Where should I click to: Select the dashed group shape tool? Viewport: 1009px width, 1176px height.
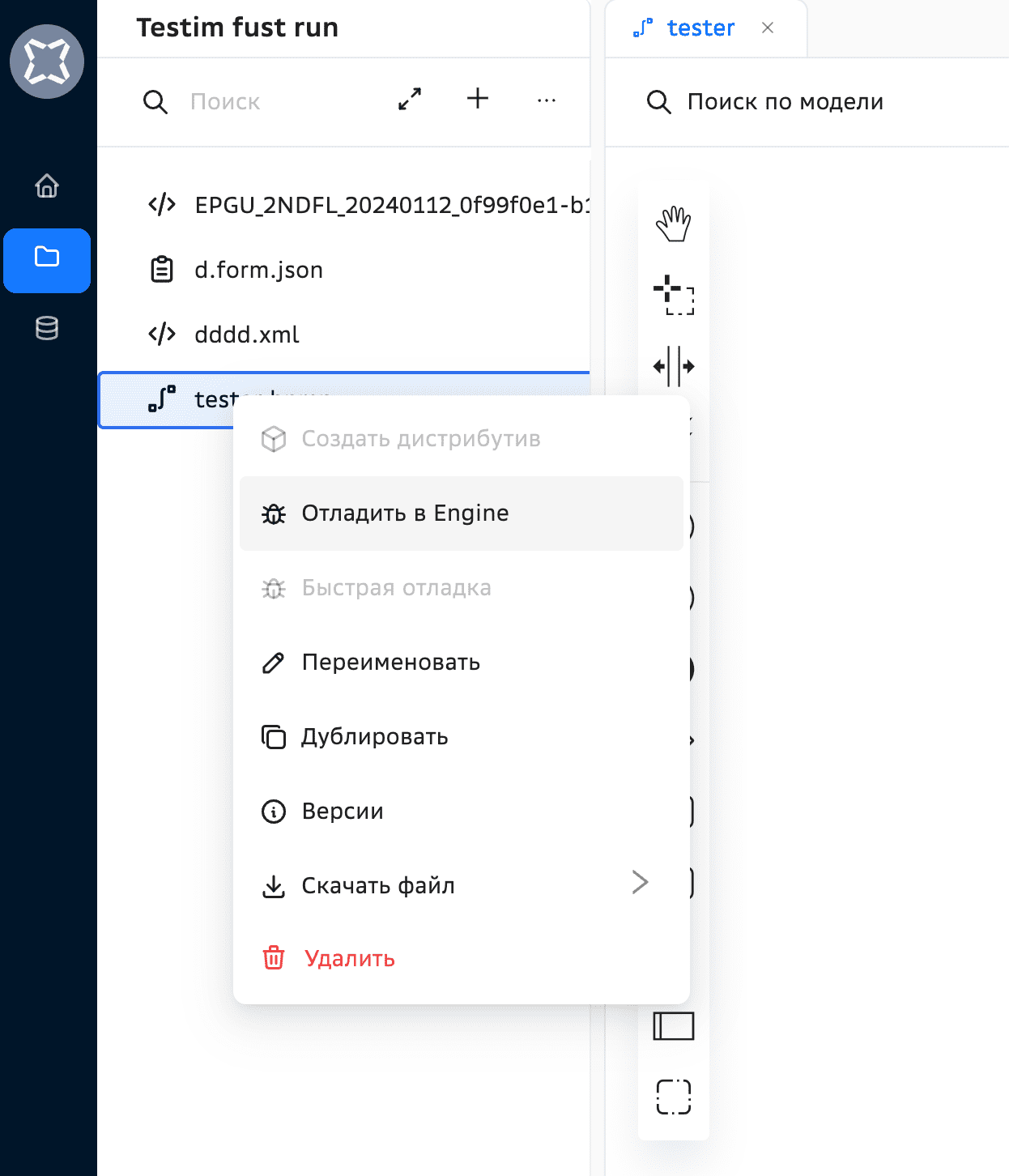pos(673,1097)
